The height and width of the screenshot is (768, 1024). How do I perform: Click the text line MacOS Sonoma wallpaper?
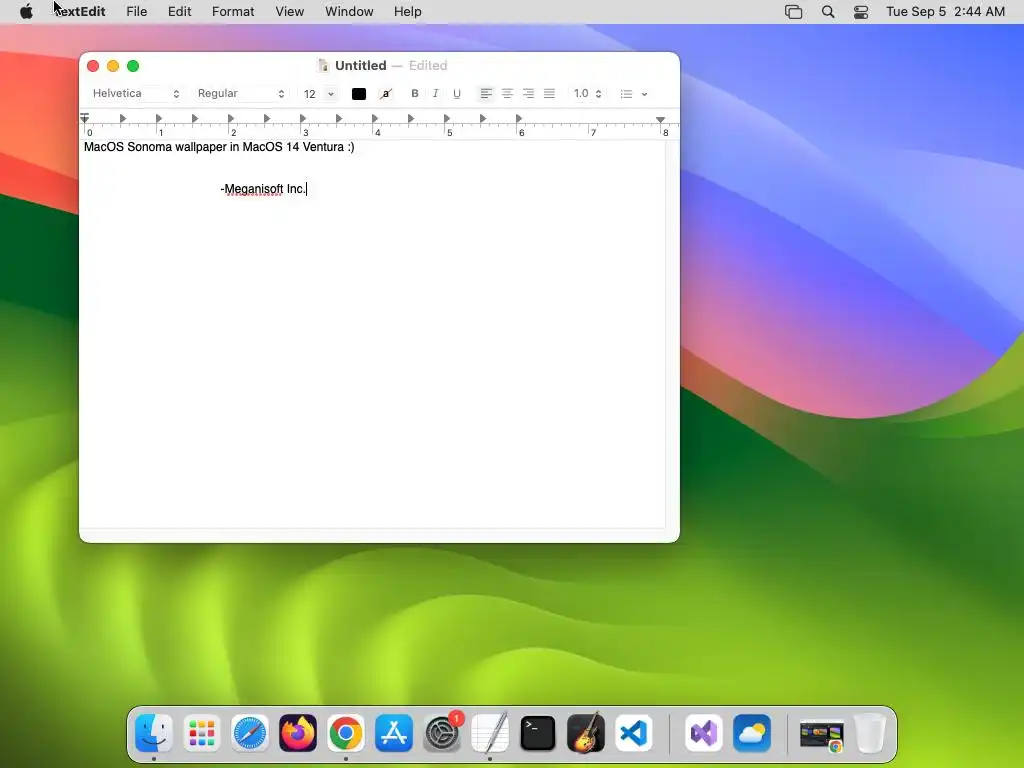pyautogui.click(x=219, y=147)
